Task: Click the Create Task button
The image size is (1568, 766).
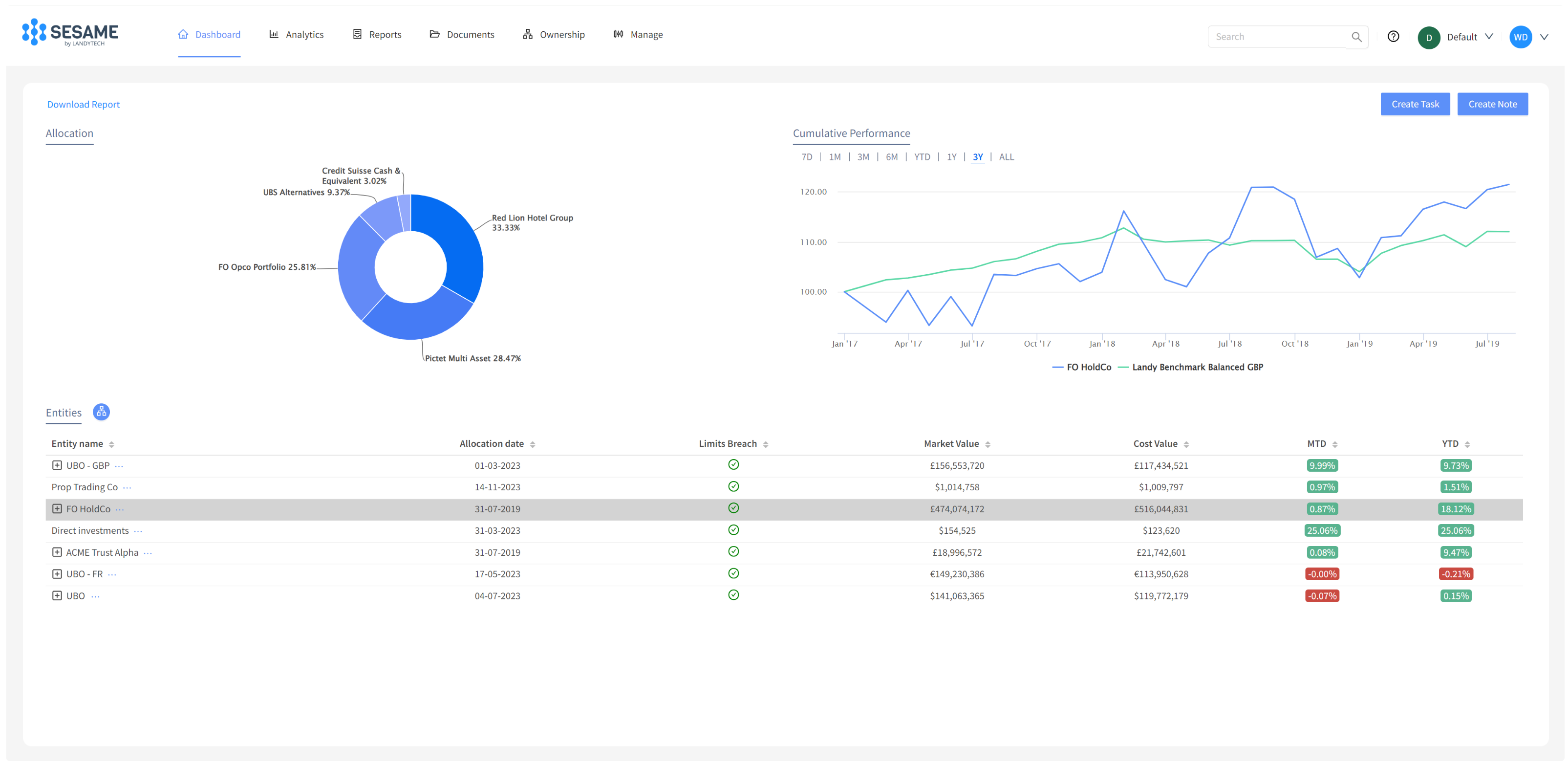Action: click(x=1415, y=104)
